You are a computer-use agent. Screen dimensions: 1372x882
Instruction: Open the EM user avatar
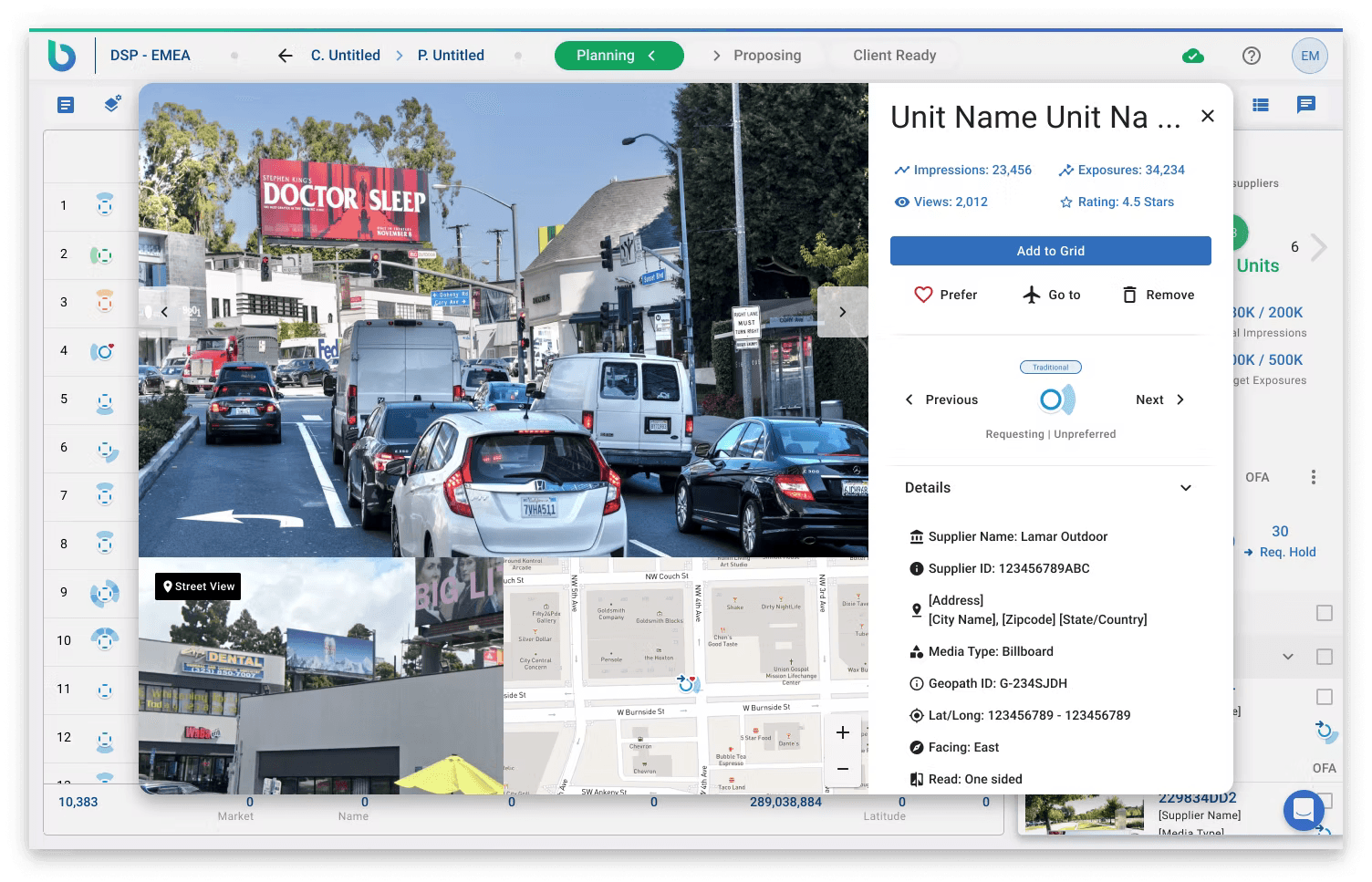(x=1310, y=56)
